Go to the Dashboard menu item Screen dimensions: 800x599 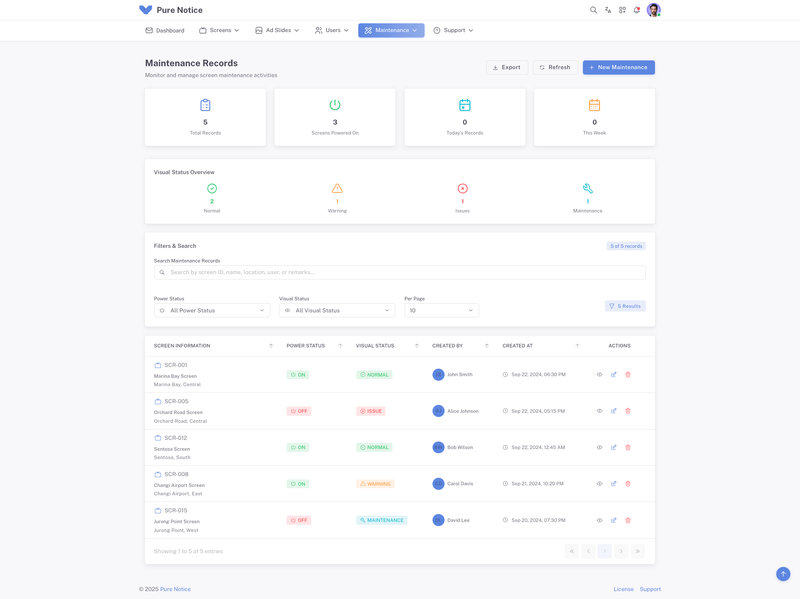(x=165, y=31)
